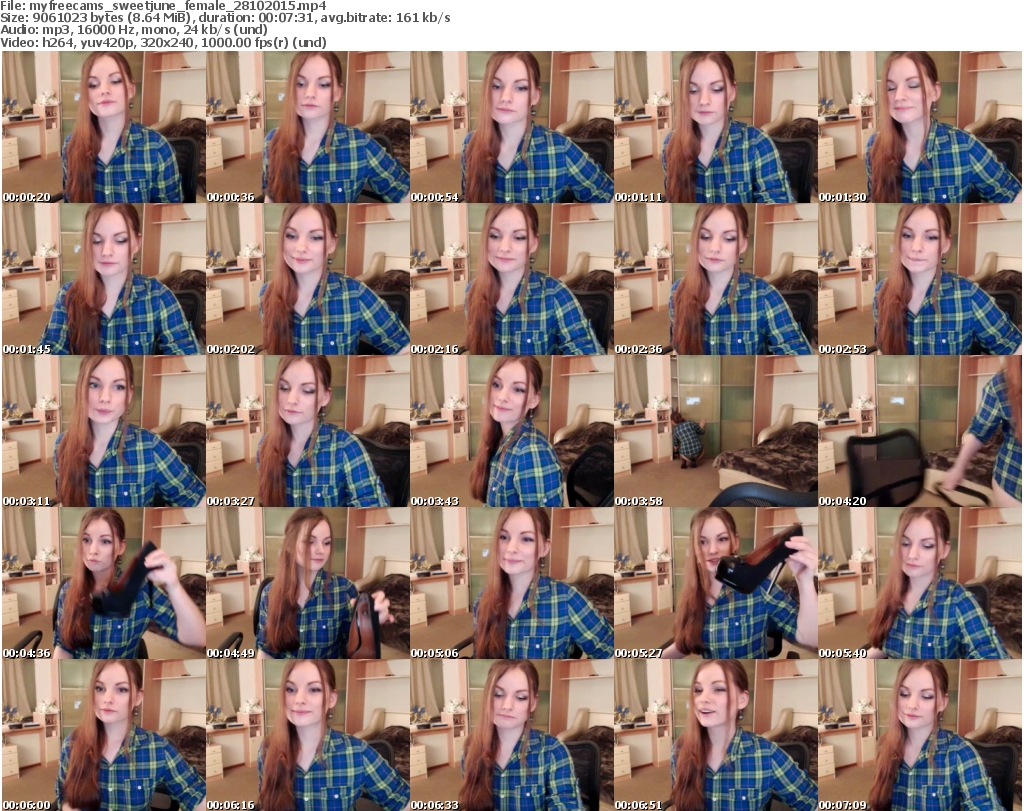Viewport: 1024px width, 811px height.
Task: Pick the blurred chair frame at 00:04:20
Action: [920, 431]
